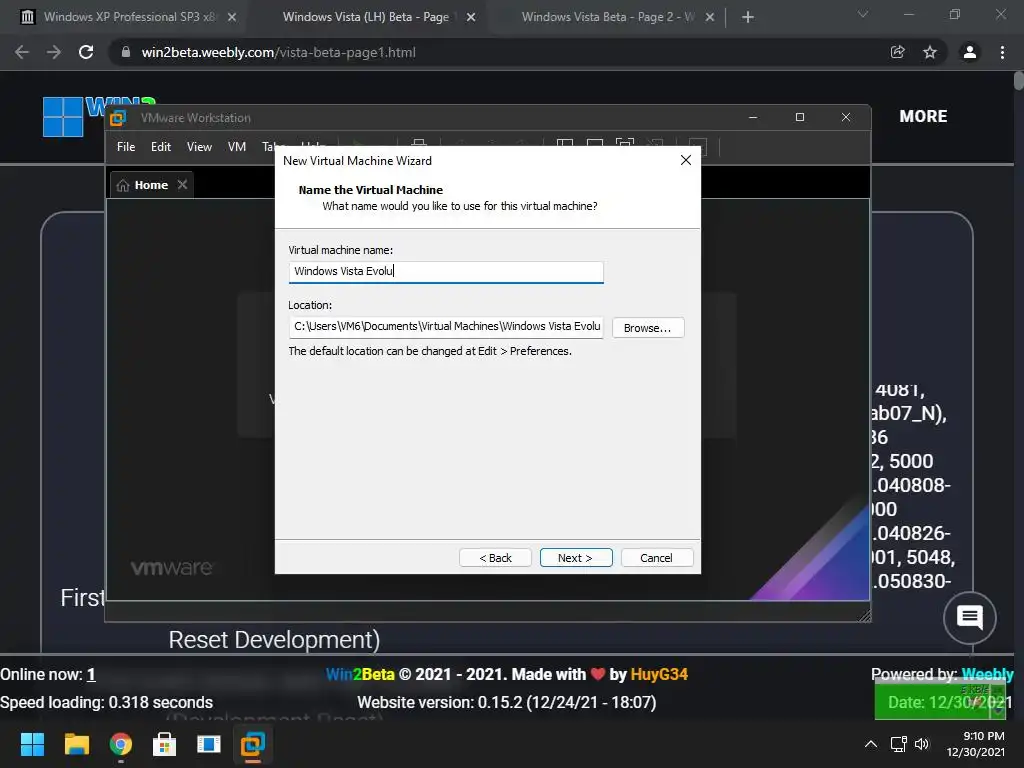Close the Windows Vista (LH) Beta browser tab
1024x768 pixels.
(471, 18)
